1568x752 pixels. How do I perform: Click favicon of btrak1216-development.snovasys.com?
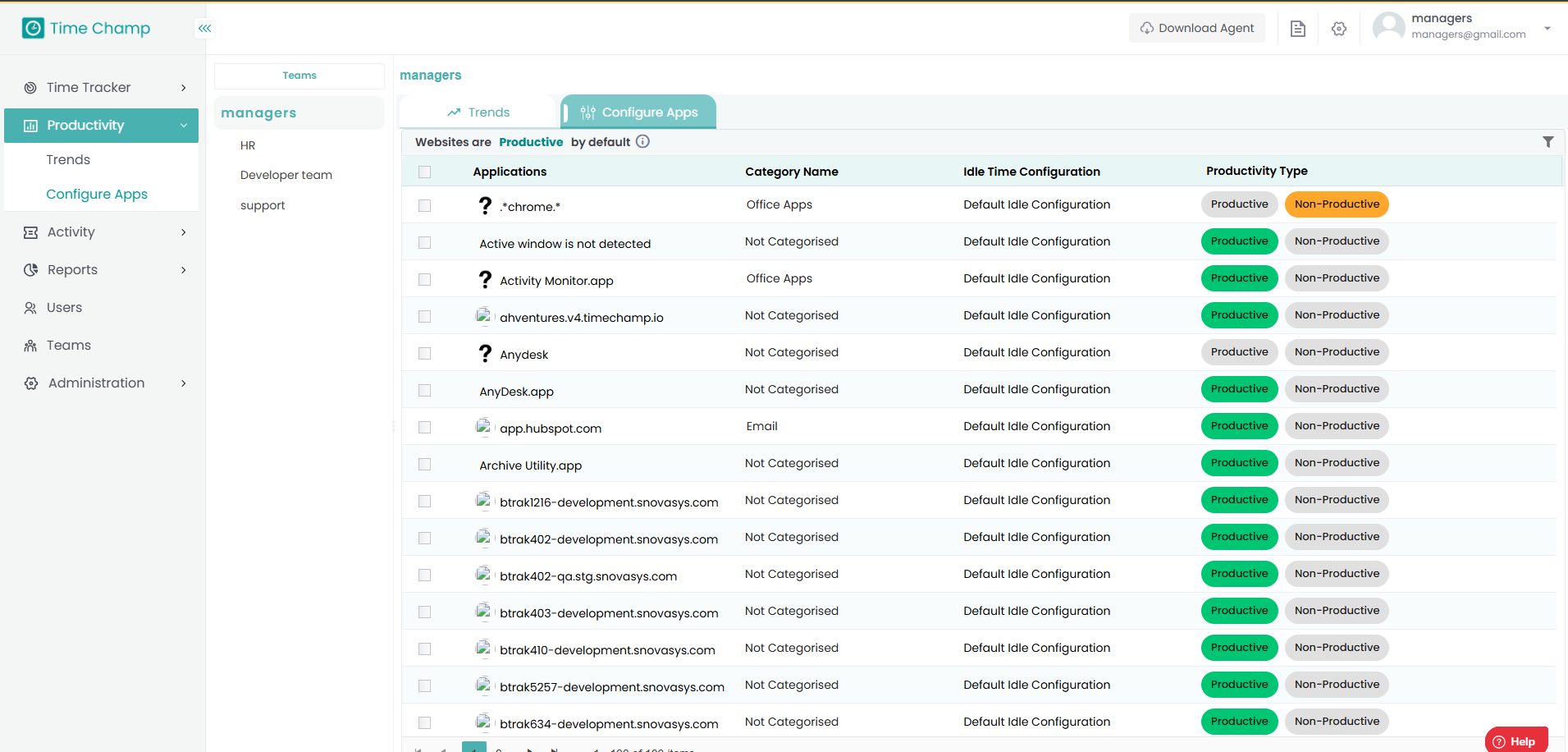(x=484, y=500)
